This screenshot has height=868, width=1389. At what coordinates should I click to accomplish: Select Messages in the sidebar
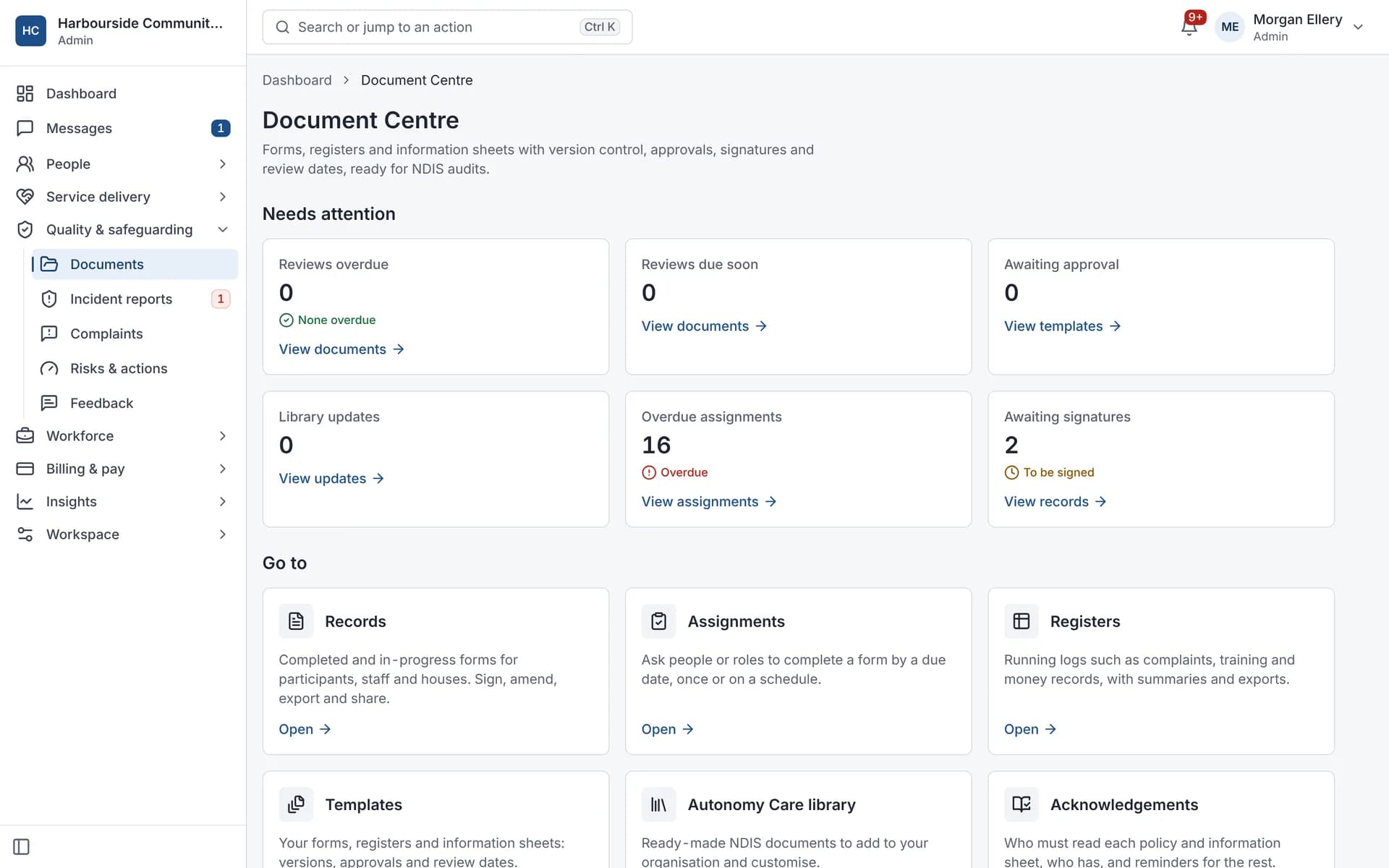(x=123, y=128)
